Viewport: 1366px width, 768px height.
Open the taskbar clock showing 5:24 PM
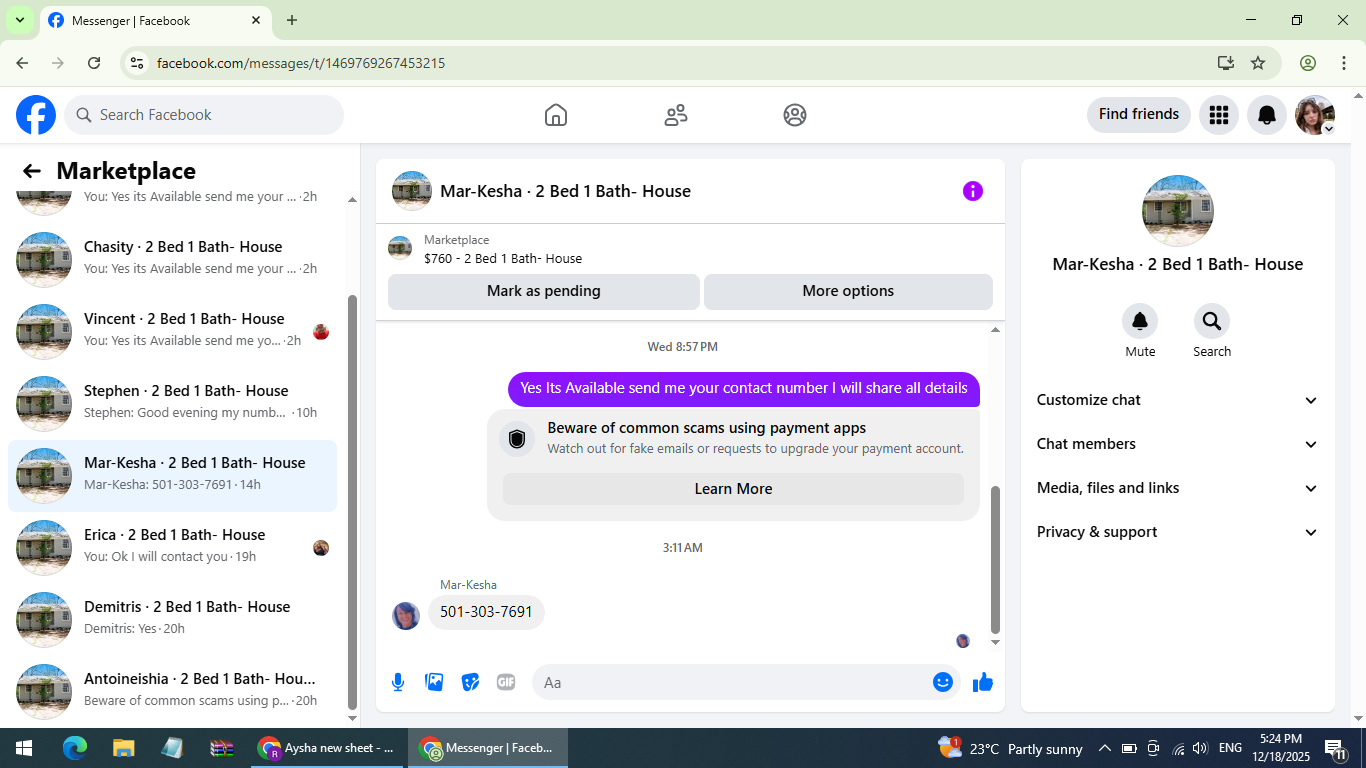[x=1280, y=748]
